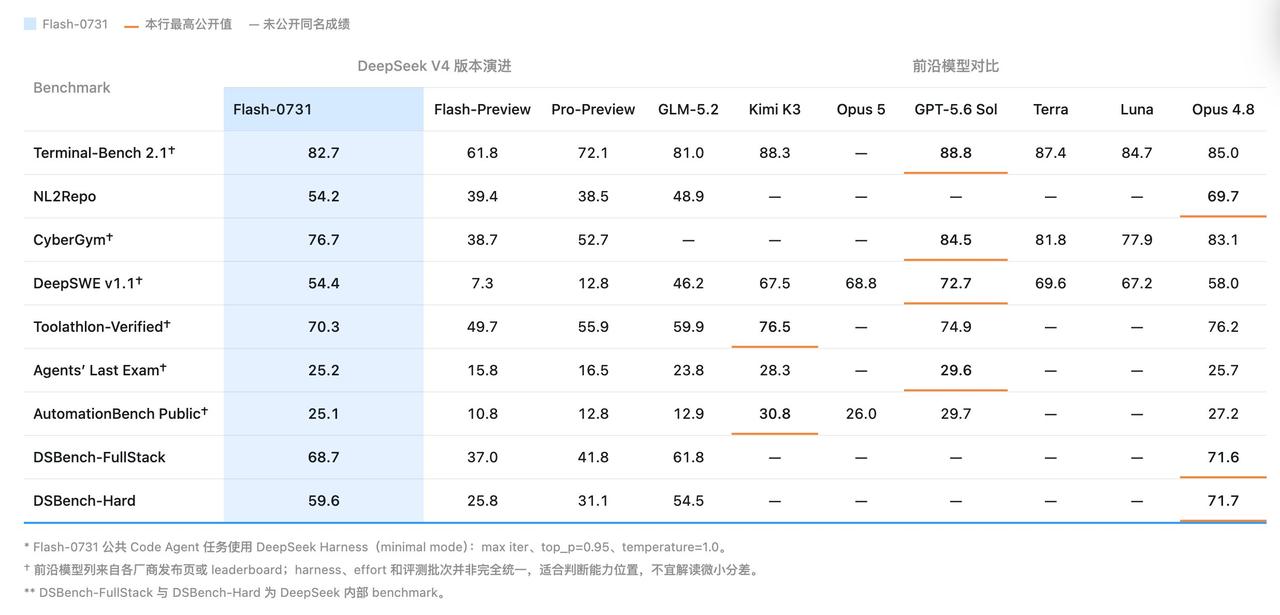Click the 前沿模型对比 group heading
The height and width of the screenshot is (615, 1280).
coord(956,66)
